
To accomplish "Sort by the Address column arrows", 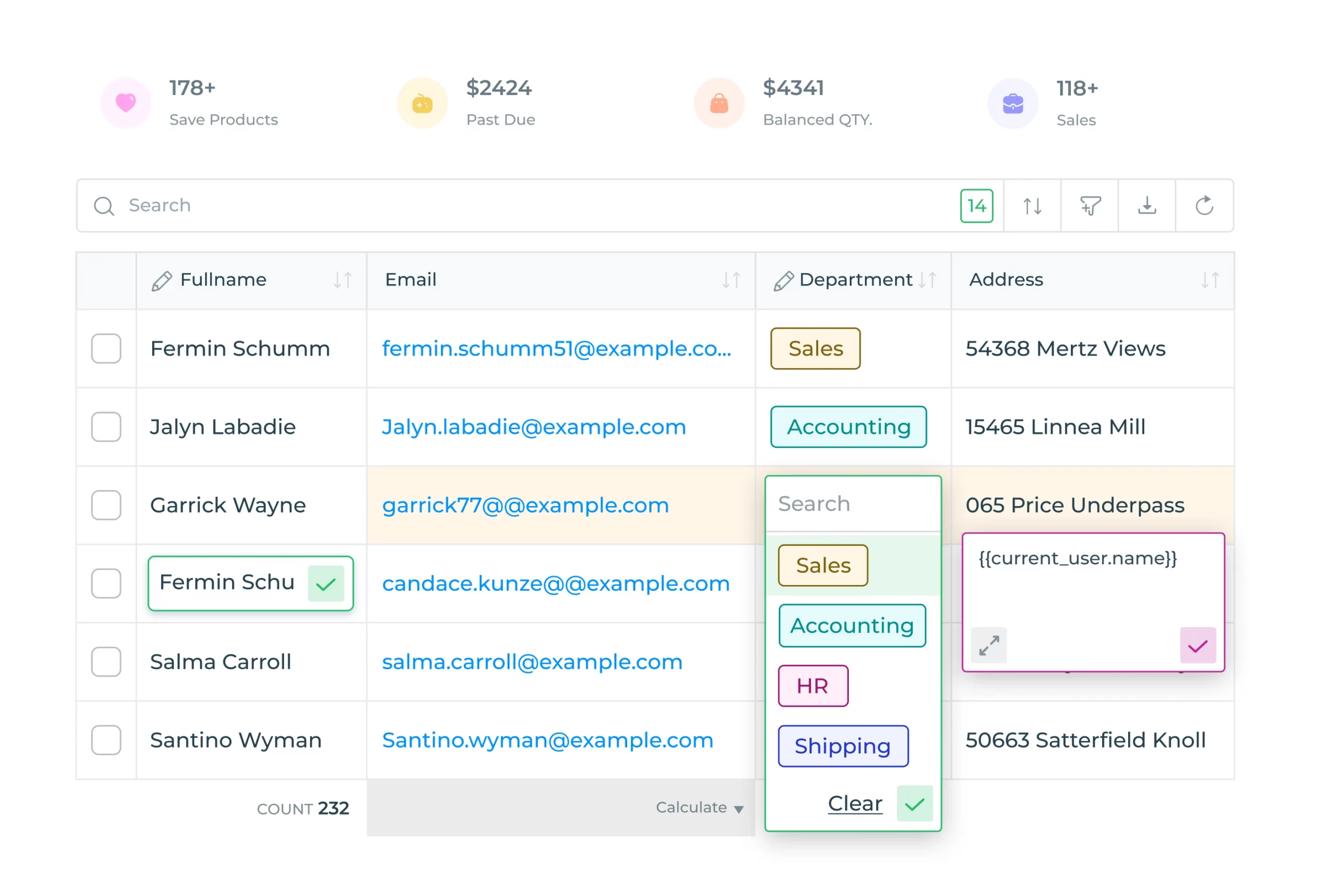I will point(1210,280).
